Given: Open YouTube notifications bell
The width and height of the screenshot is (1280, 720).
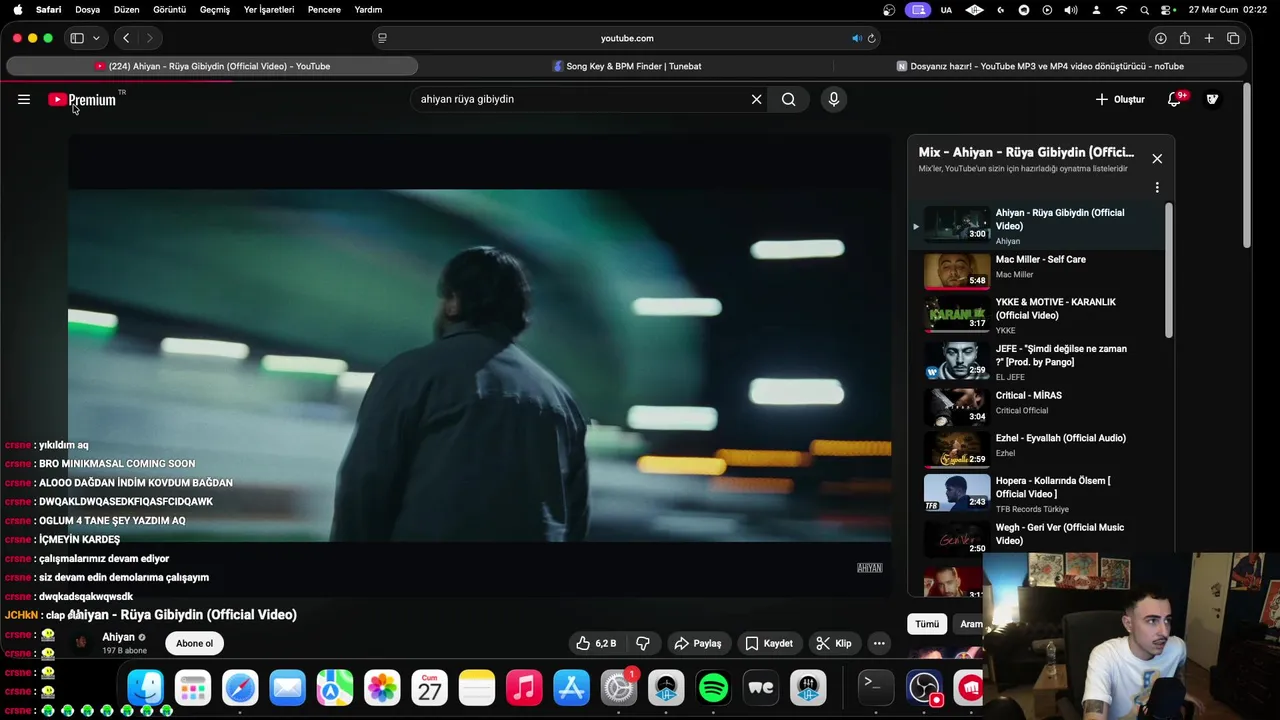Looking at the screenshot, I should click(1176, 99).
